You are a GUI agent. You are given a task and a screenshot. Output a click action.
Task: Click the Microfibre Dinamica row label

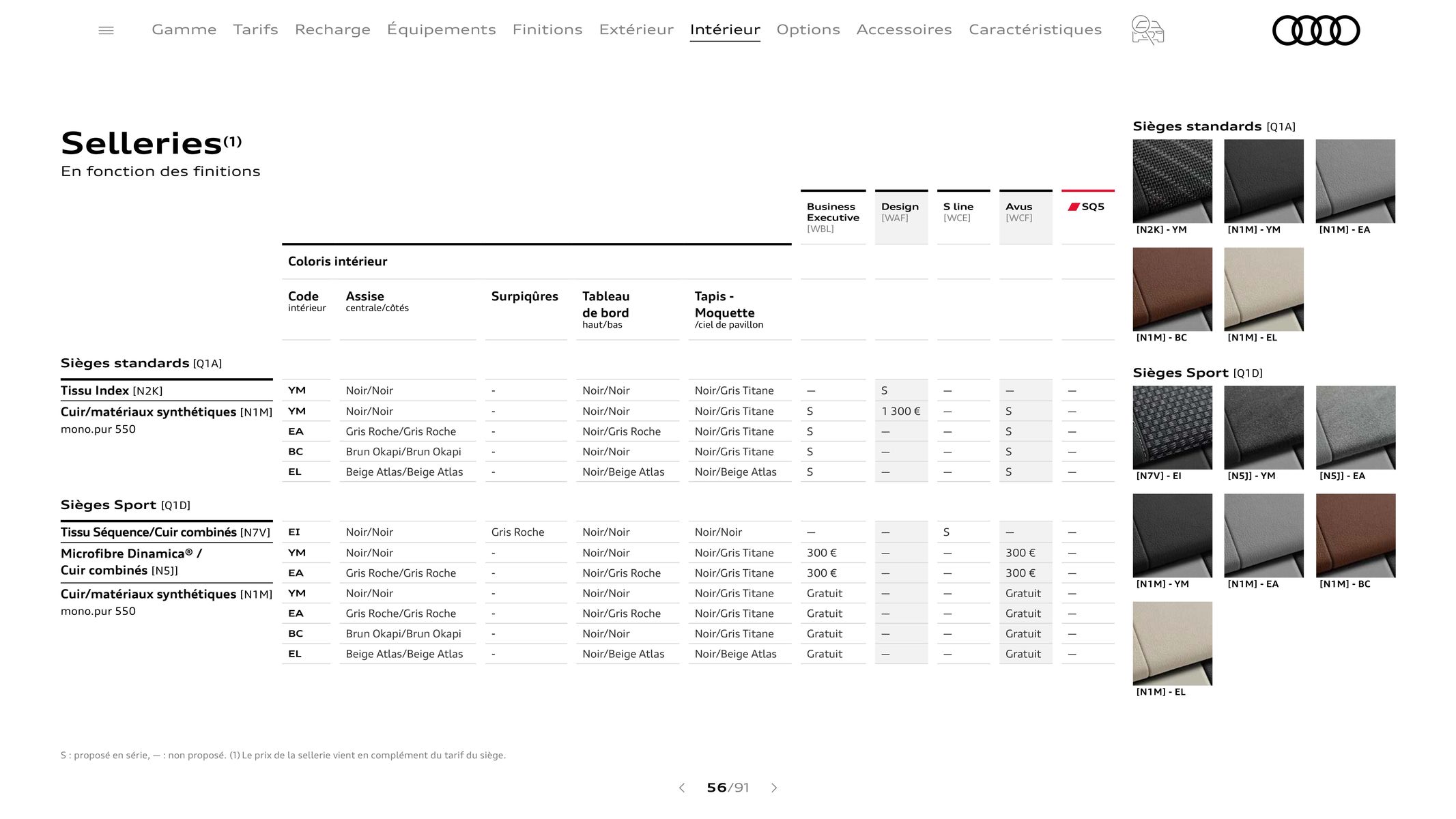(131, 562)
